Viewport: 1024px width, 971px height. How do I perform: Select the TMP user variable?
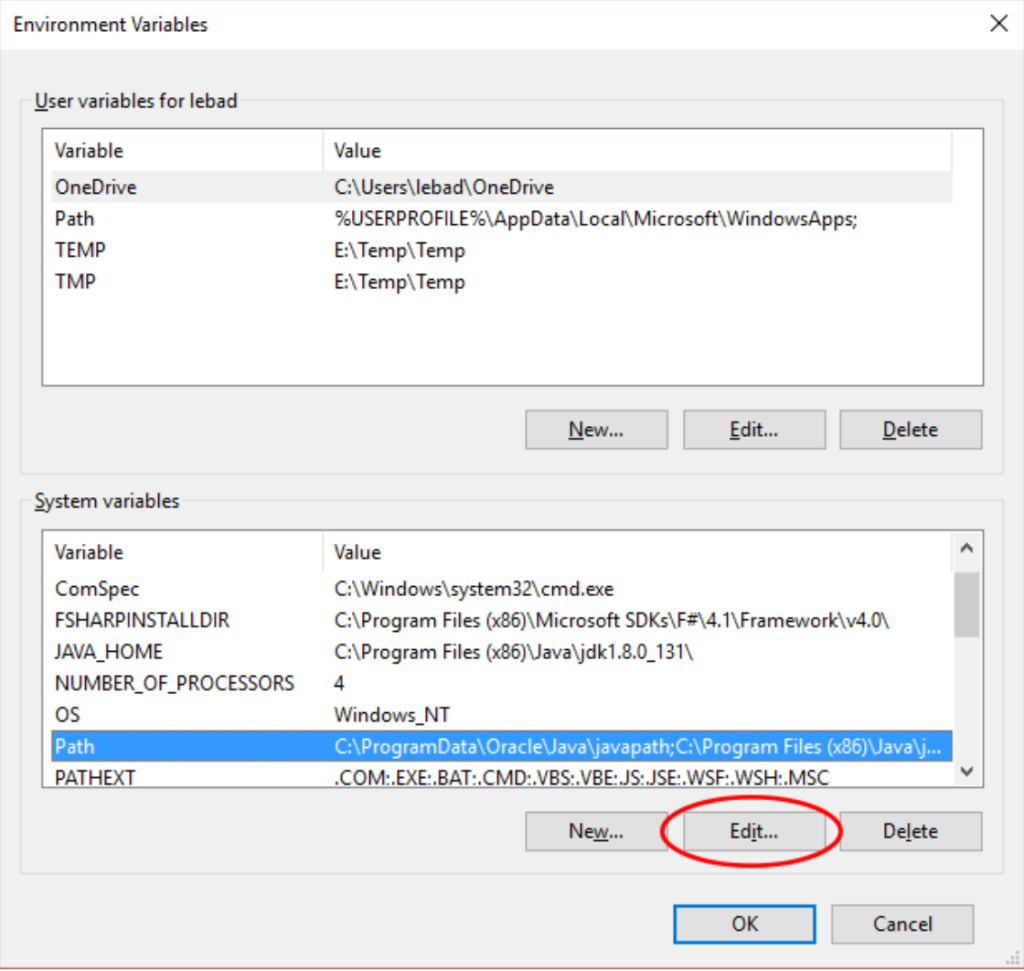click(76, 282)
